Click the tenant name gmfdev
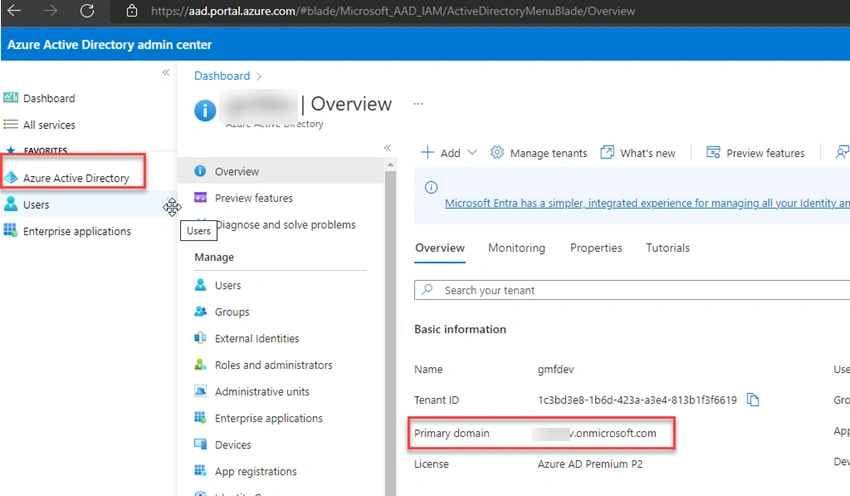The image size is (850, 496). (555, 369)
